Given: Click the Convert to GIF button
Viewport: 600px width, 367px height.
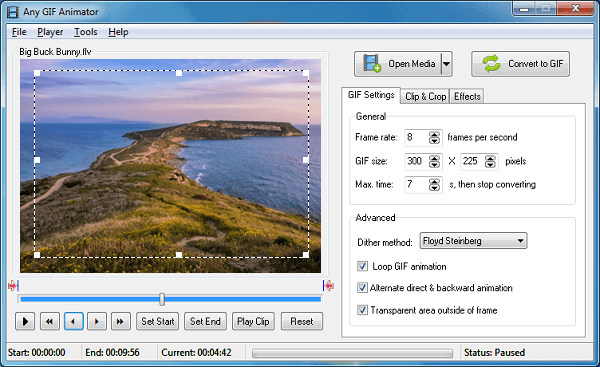Looking at the screenshot, I should pos(520,64).
